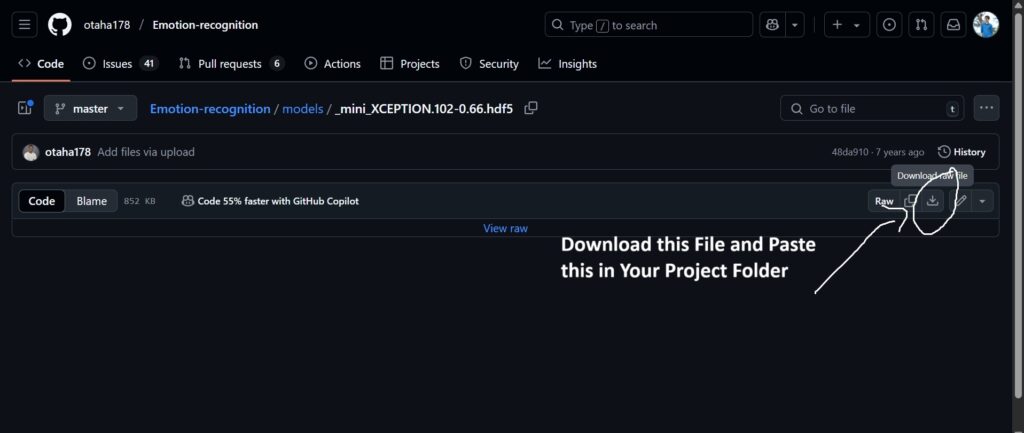Switch to the Insights tab
This screenshot has width=1024, height=433.
pyautogui.click(x=567, y=63)
